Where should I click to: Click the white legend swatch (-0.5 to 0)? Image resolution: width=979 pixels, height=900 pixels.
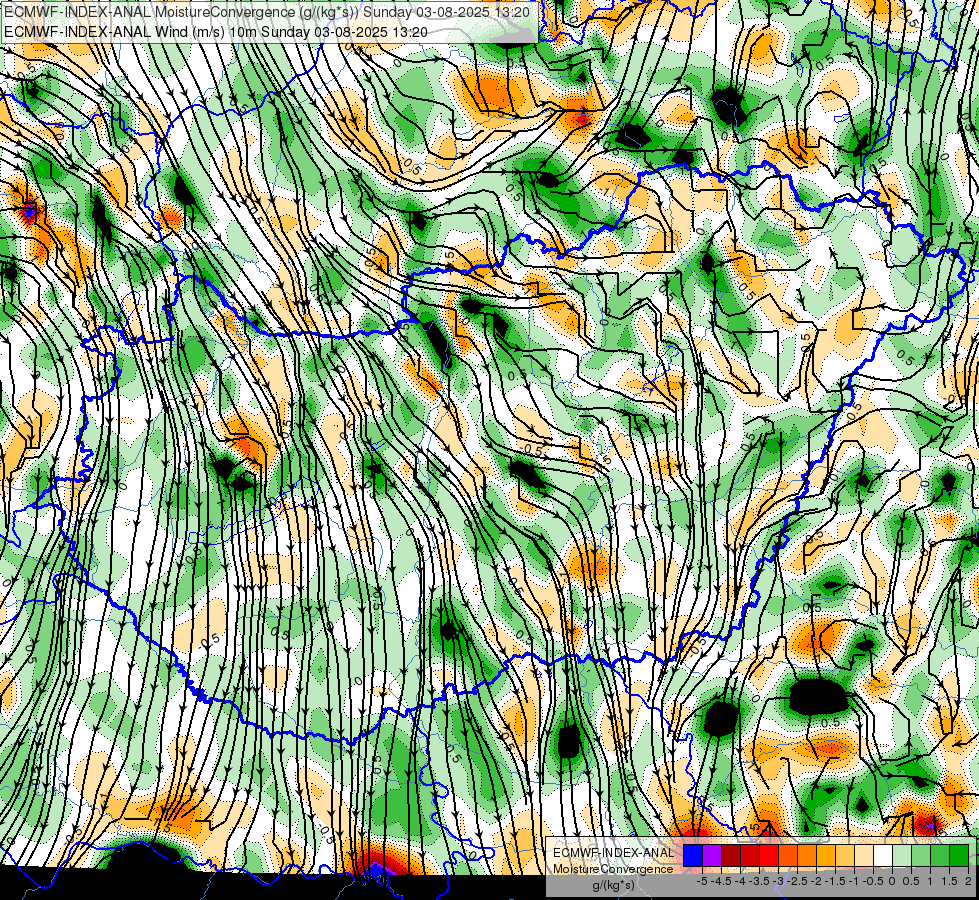point(883,856)
